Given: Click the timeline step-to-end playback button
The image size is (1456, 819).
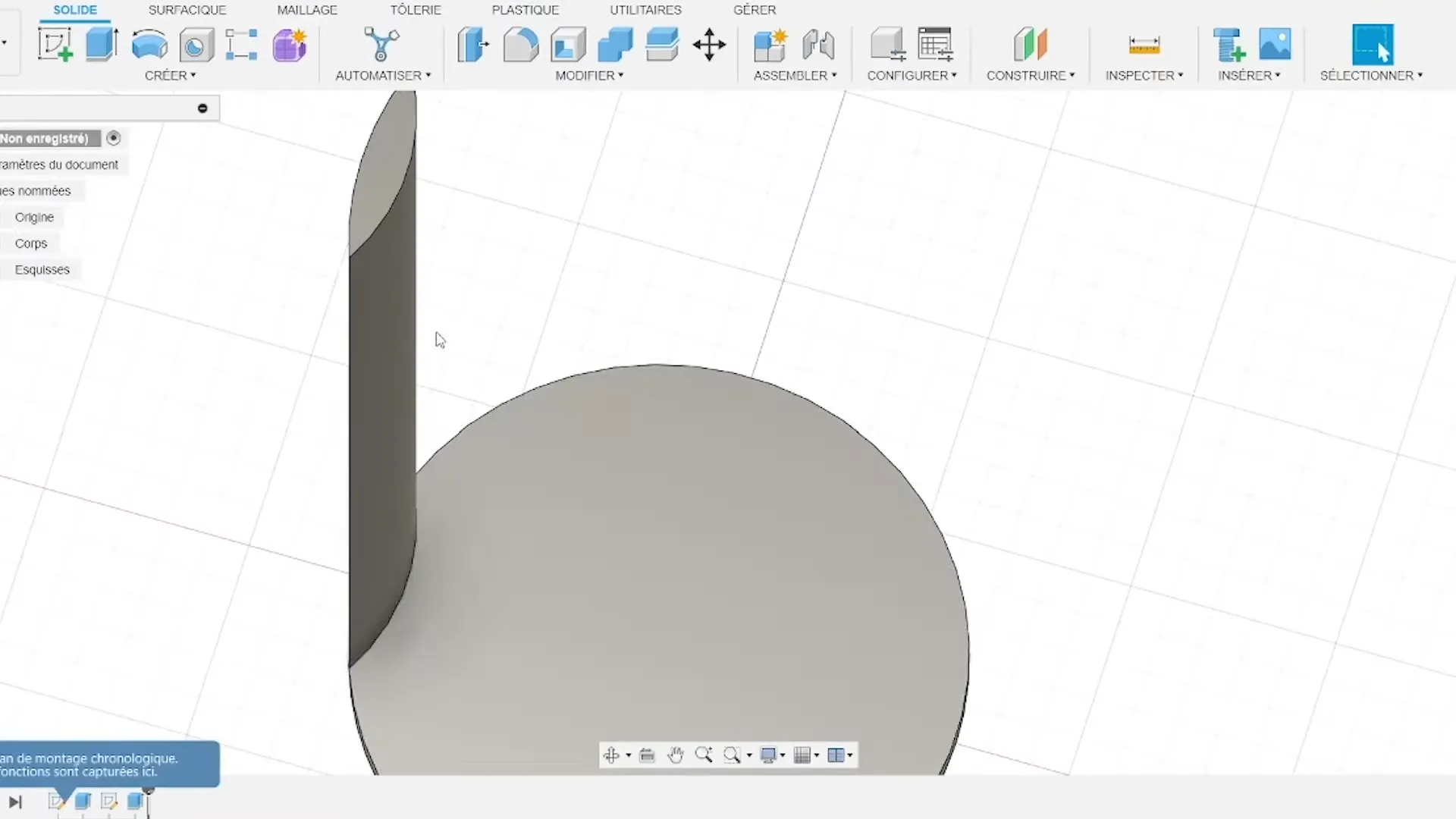Looking at the screenshot, I should (x=15, y=802).
